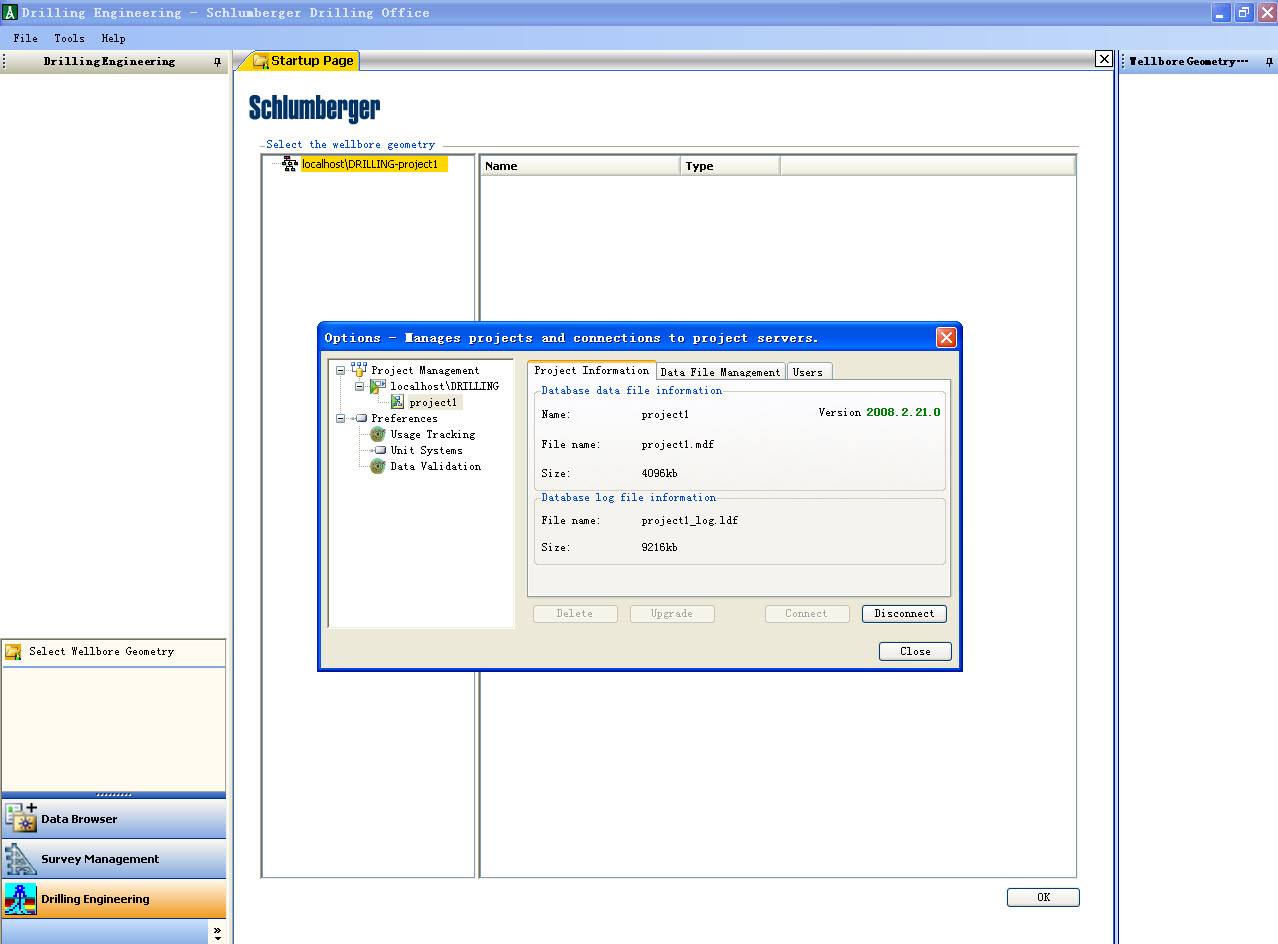Viewport: 1278px width, 944px height.
Task: Close the Startup Page document tab
Action: (x=1104, y=59)
